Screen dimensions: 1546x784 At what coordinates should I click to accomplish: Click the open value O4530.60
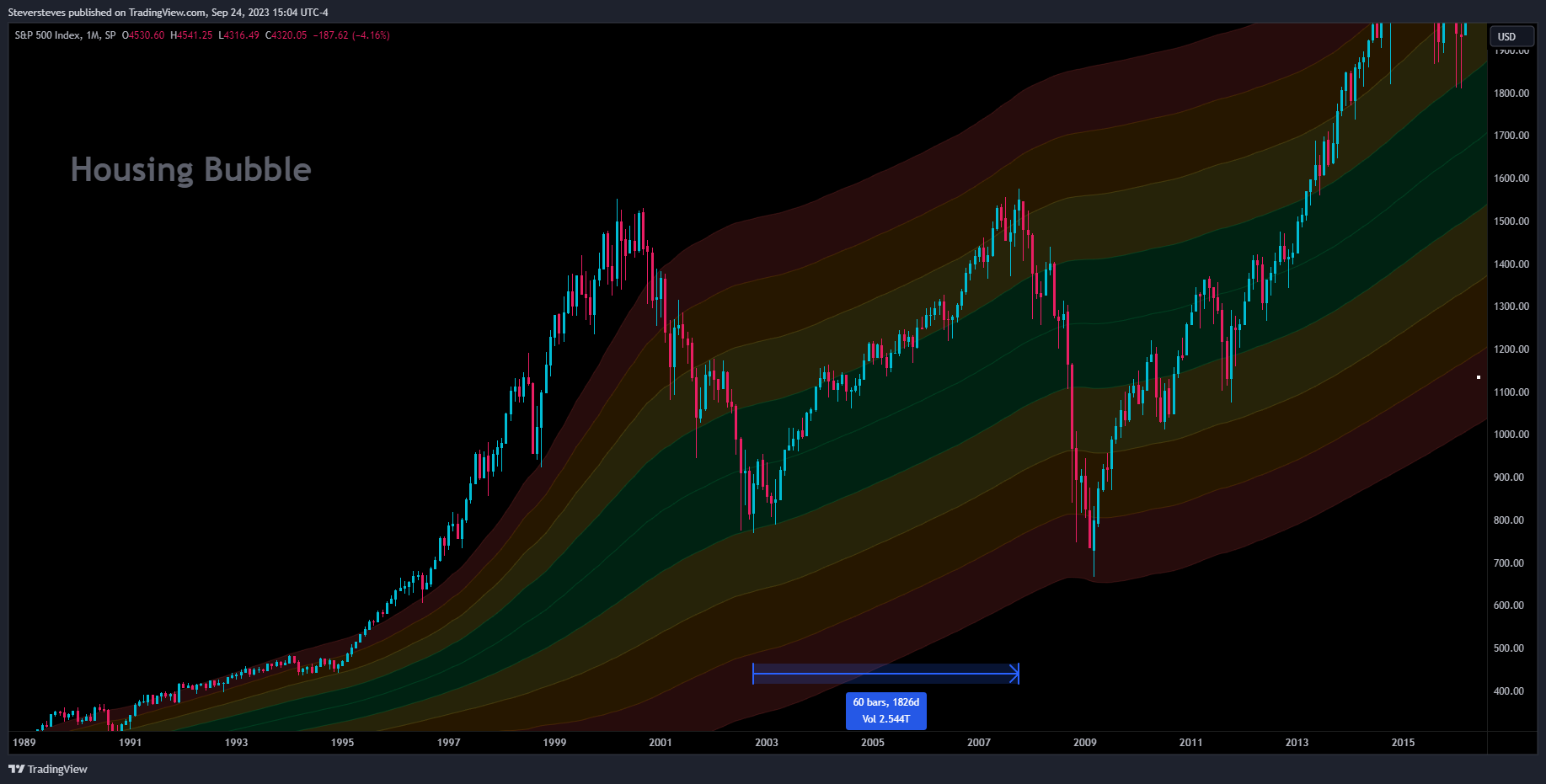tap(143, 35)
